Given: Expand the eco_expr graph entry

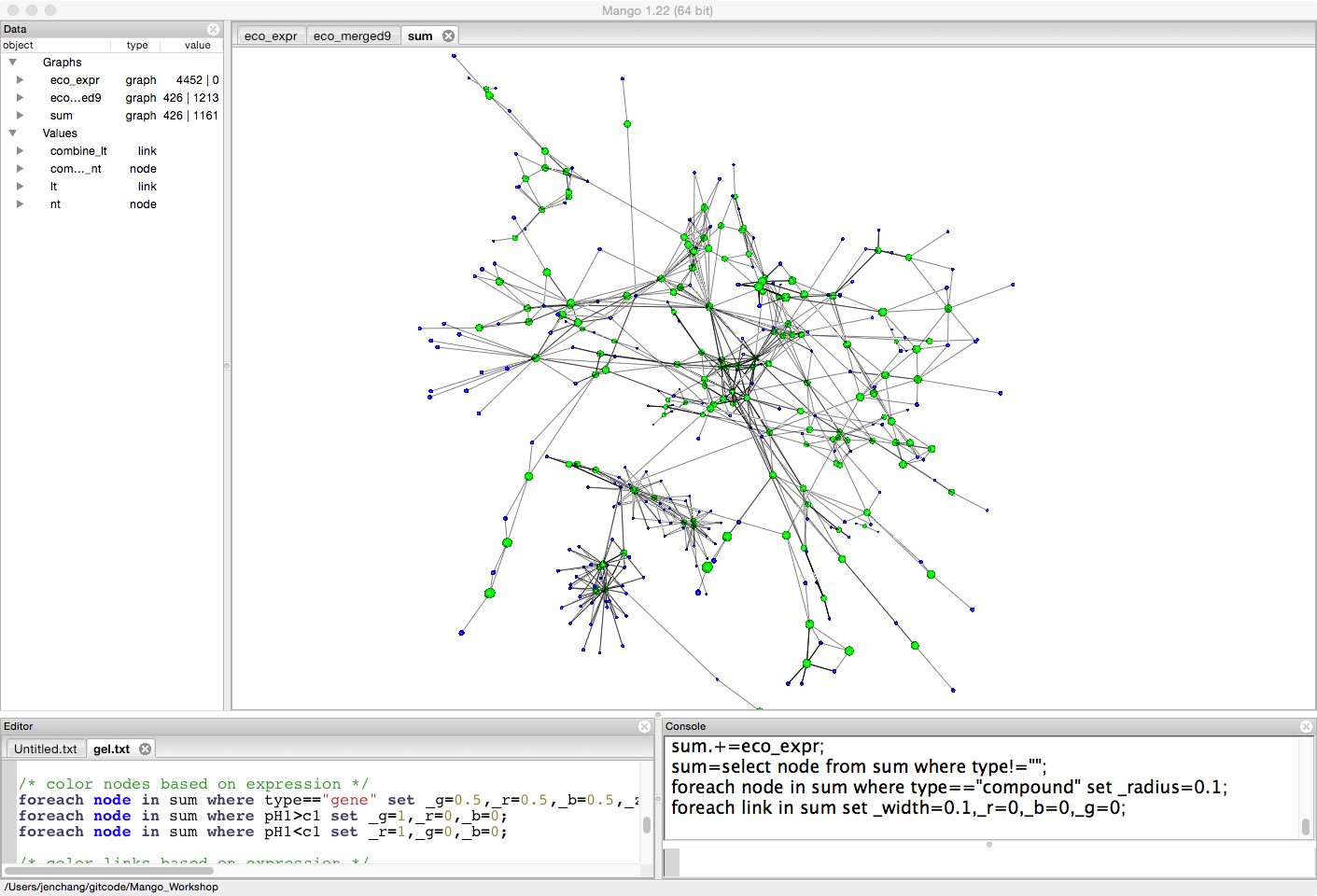Looking at the screenshot, I should pos(20,80).
